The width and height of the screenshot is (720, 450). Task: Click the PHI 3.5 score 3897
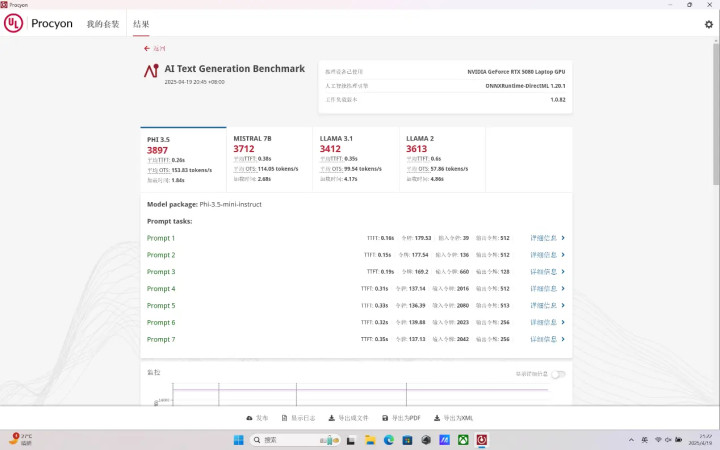pyautogui.click(x=158, y=150)
